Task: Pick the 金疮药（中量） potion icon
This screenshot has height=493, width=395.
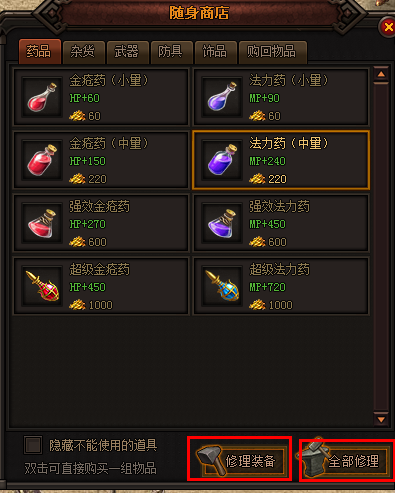Action: (x=42, y=160)
